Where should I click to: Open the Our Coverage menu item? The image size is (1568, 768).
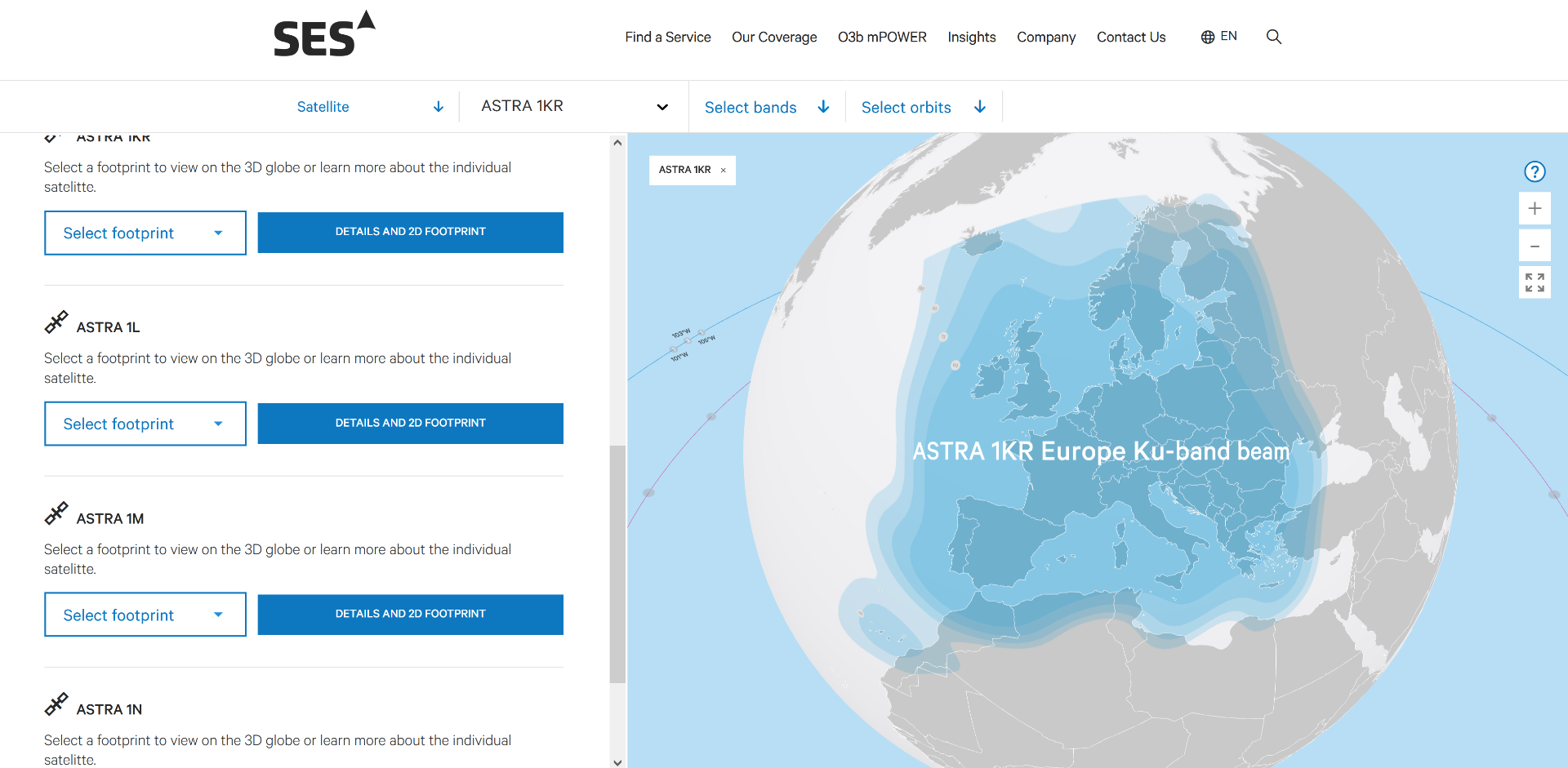[773, 37]
